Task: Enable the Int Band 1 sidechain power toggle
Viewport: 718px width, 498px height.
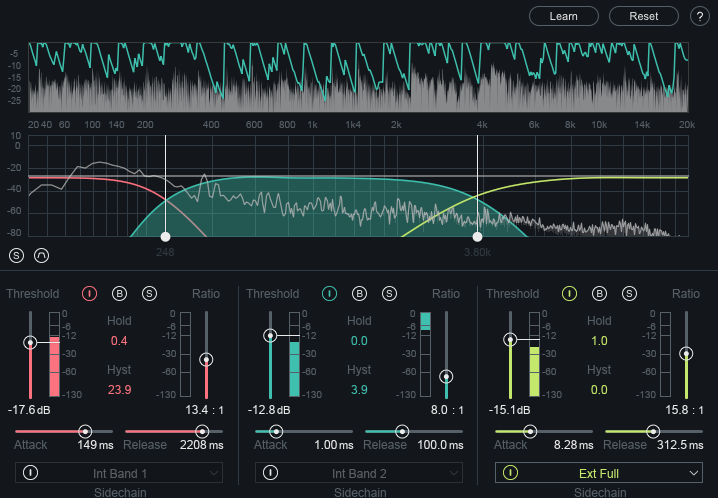Action: coord(31,472)
